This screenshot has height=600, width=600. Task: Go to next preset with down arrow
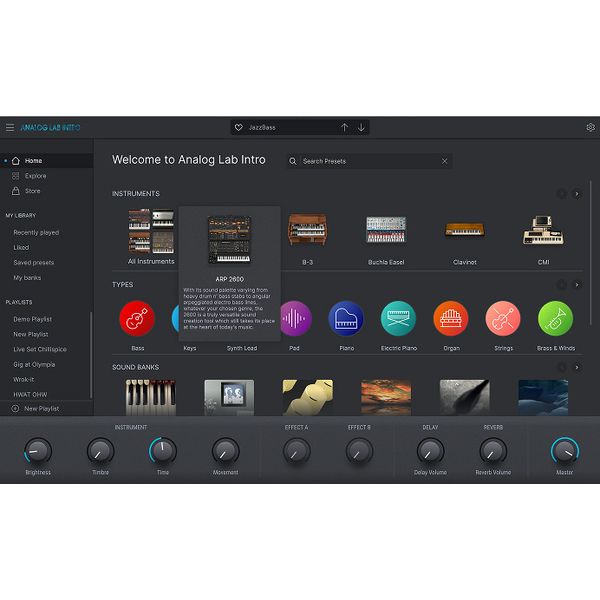point(361,127)
